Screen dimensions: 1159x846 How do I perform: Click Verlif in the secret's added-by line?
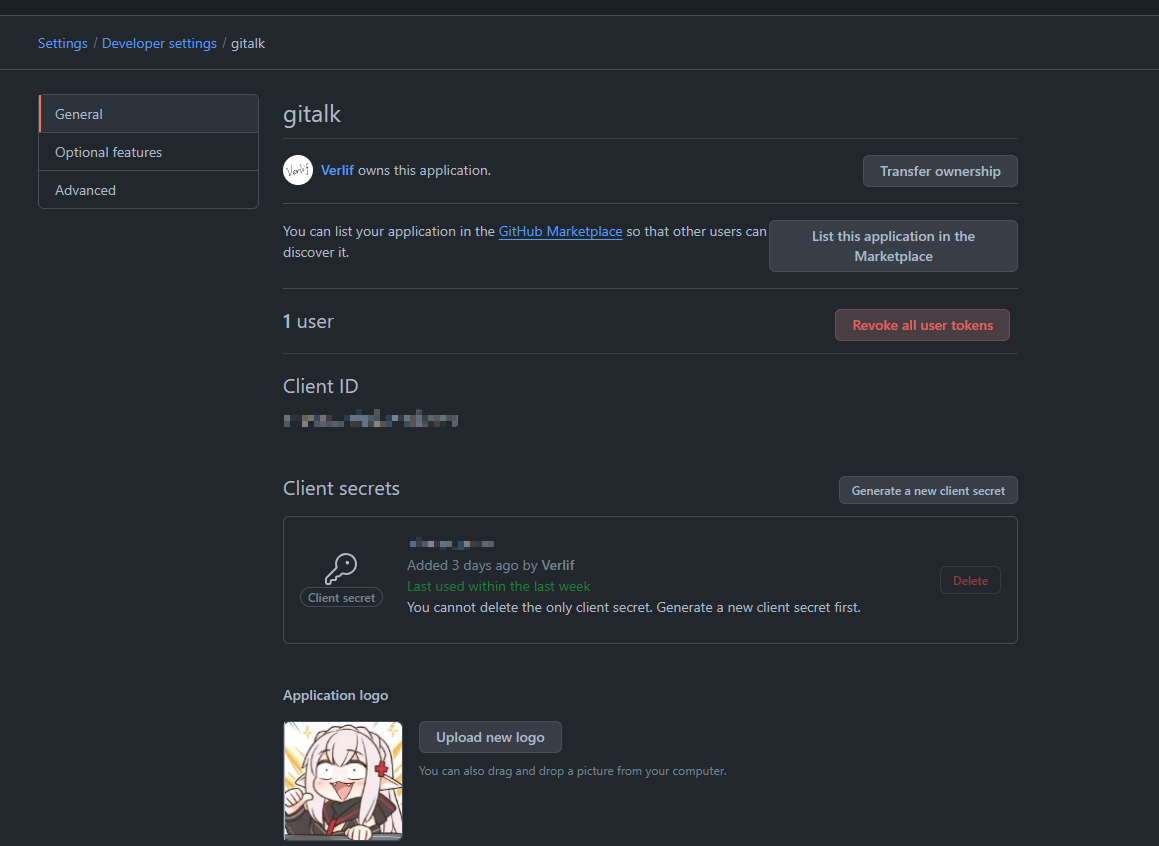point(558,565)
